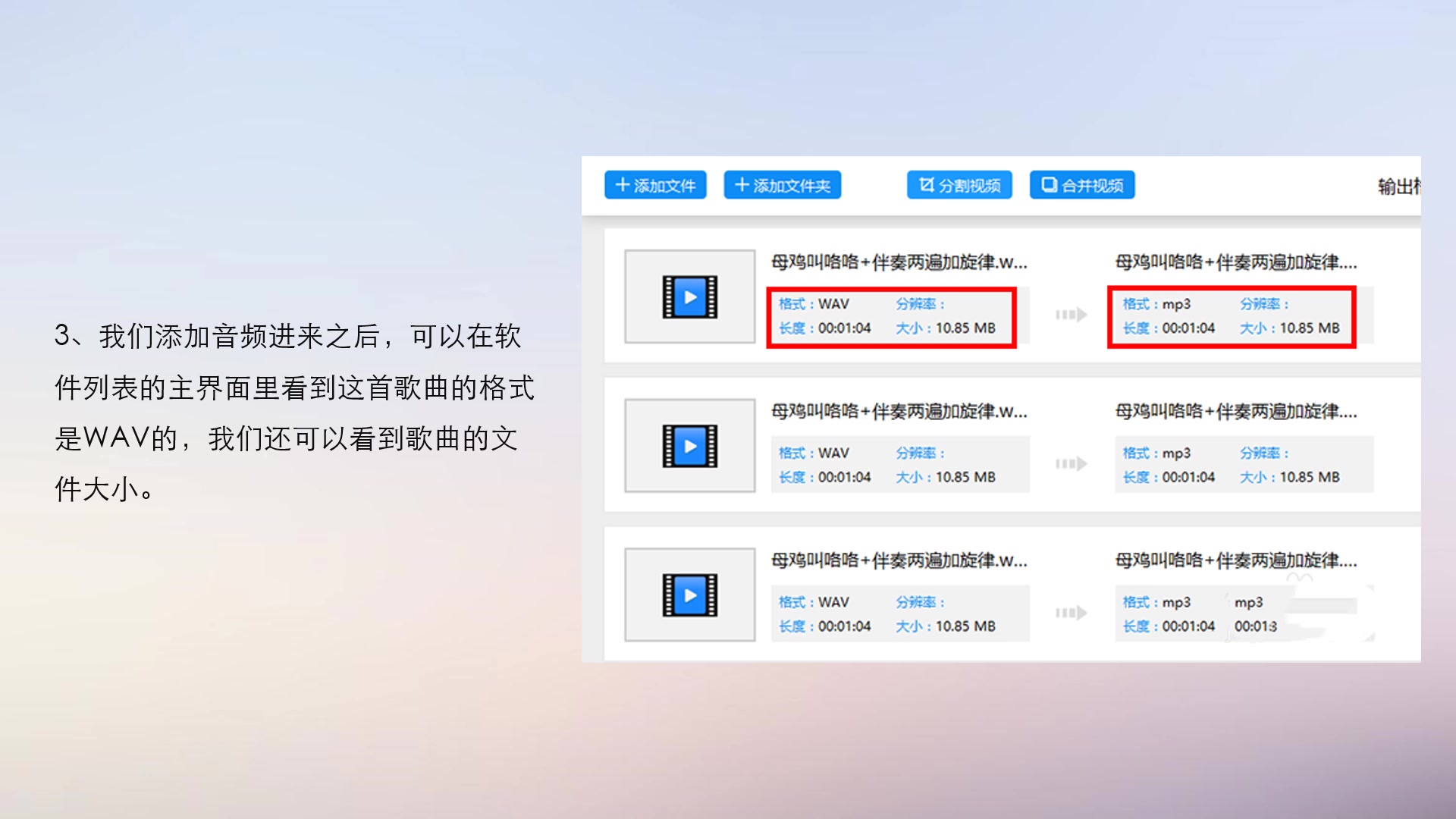Image resolution: width=1456 pixels, height=819 pixels.
Task: Click the 添加文件夹 button
Action: pyautogui.click(x=782, y=185)
